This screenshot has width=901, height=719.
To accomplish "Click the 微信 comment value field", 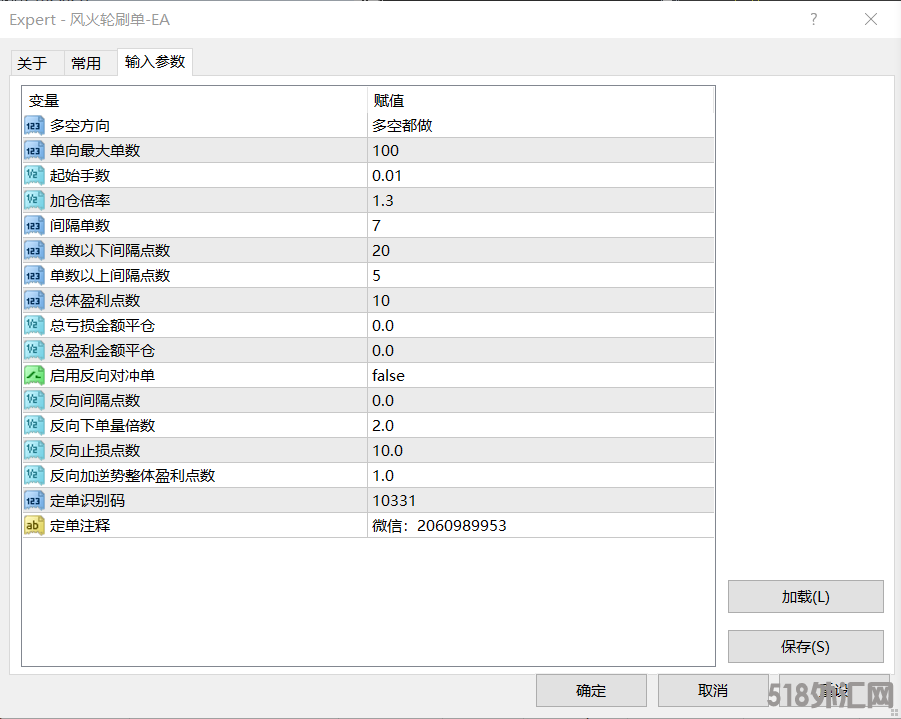I will (540, 526).
